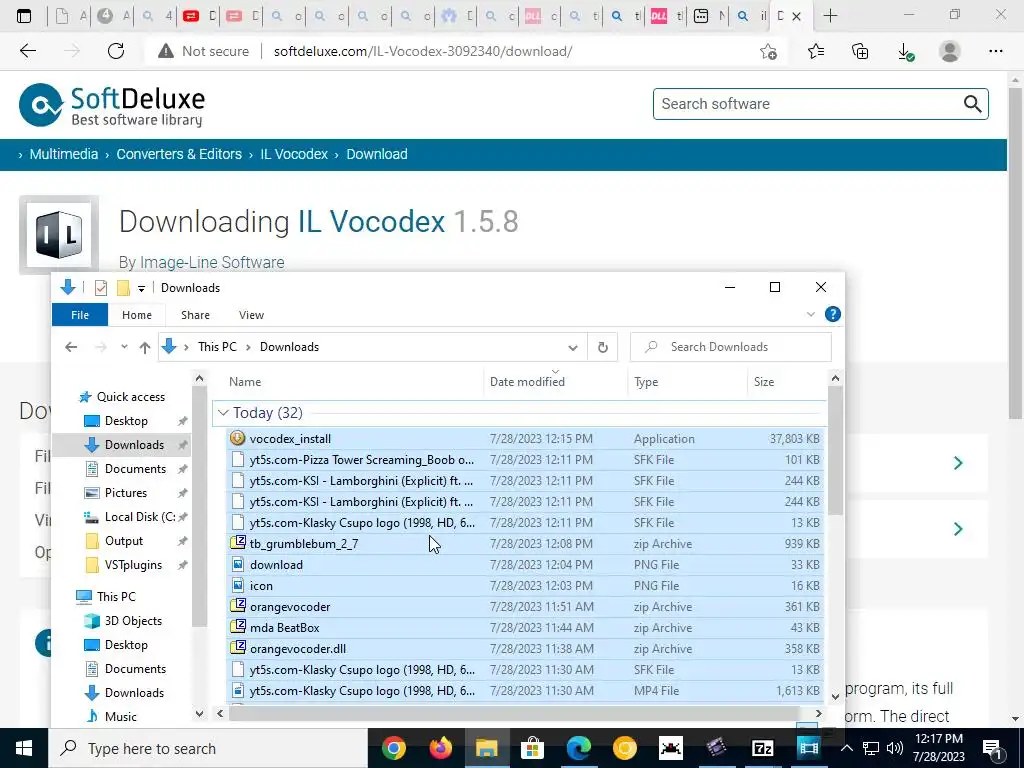Viewport: 1024px width, 768px height.
Task: Click Explorer Properties quick access icon
Action: [x=101, y=288]
